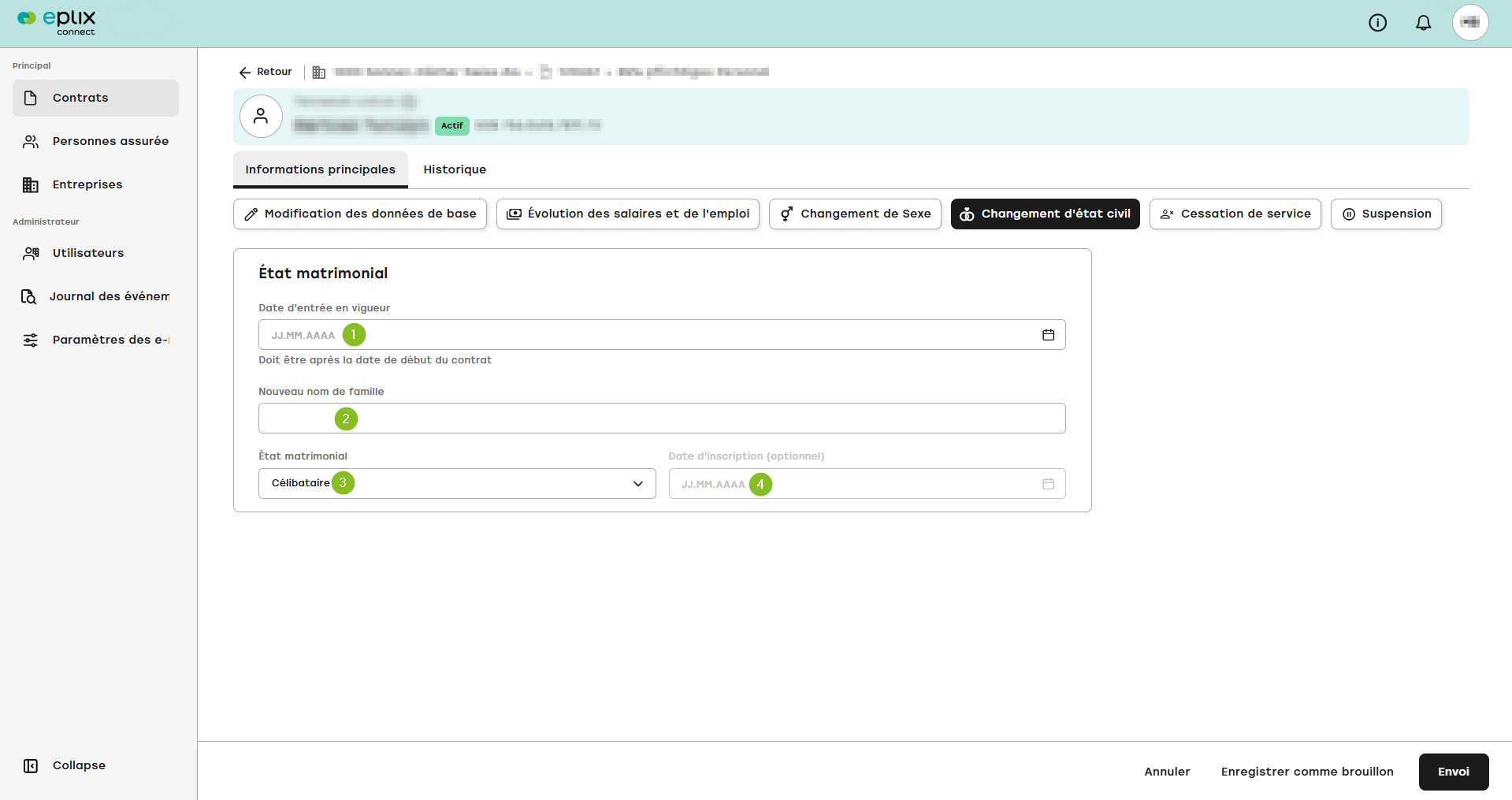Click the Entreprises building icon
The height and width of the screenshot is (800, 1512).
(x=31, y=185)
